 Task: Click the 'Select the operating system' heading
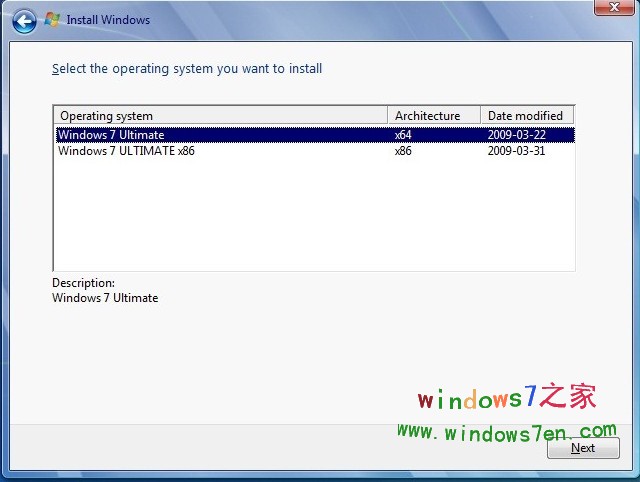pos(187,69)
